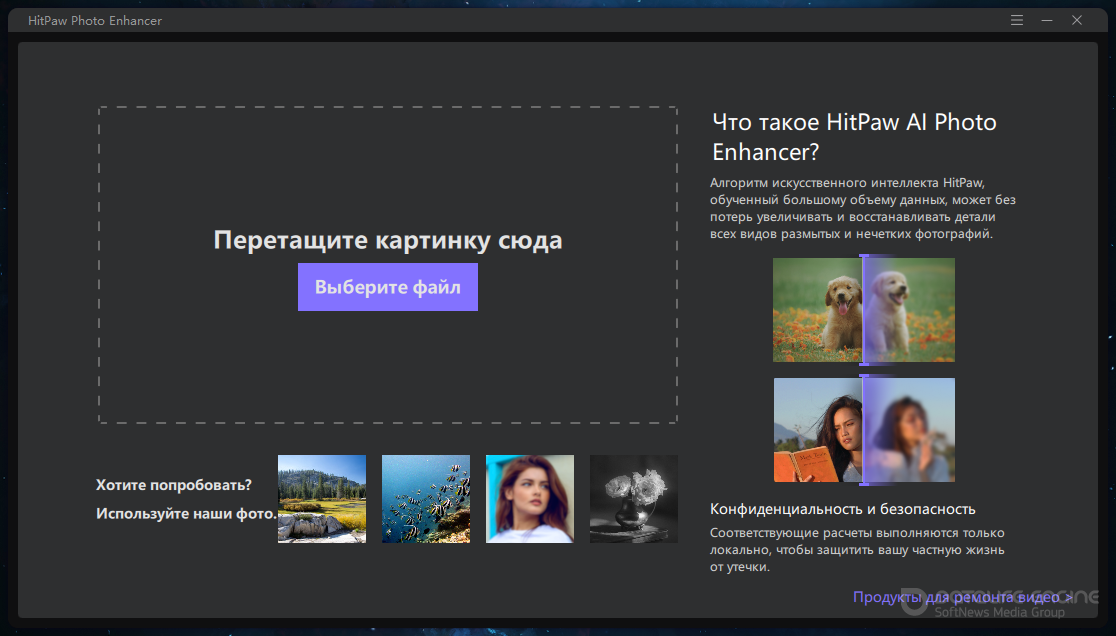1116x636 pixels.
Task: Click the AI algorithm description paragraph
Action: (x=862, y=208)
